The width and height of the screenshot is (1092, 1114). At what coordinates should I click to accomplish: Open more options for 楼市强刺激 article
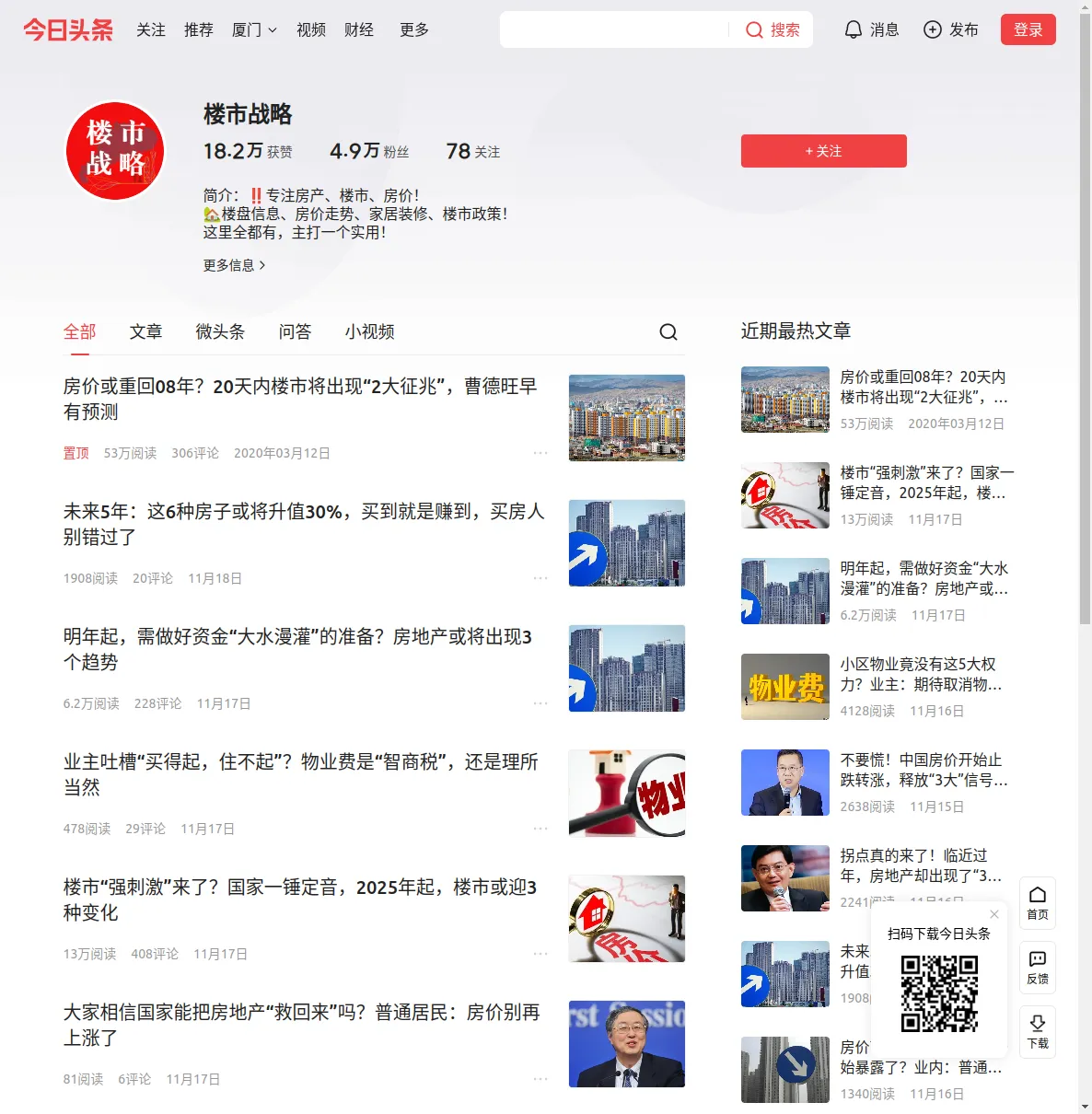coord(540,954)
